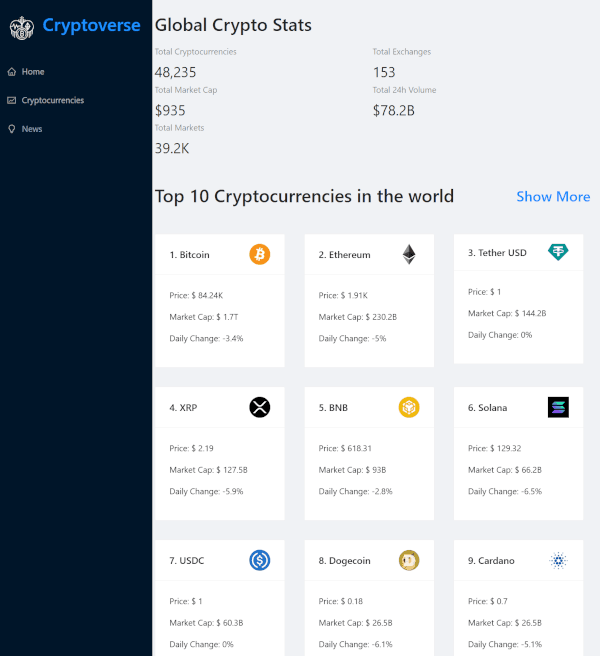
Task: Open the 2. Ethereum card title
Action: [x=344, y=255]
